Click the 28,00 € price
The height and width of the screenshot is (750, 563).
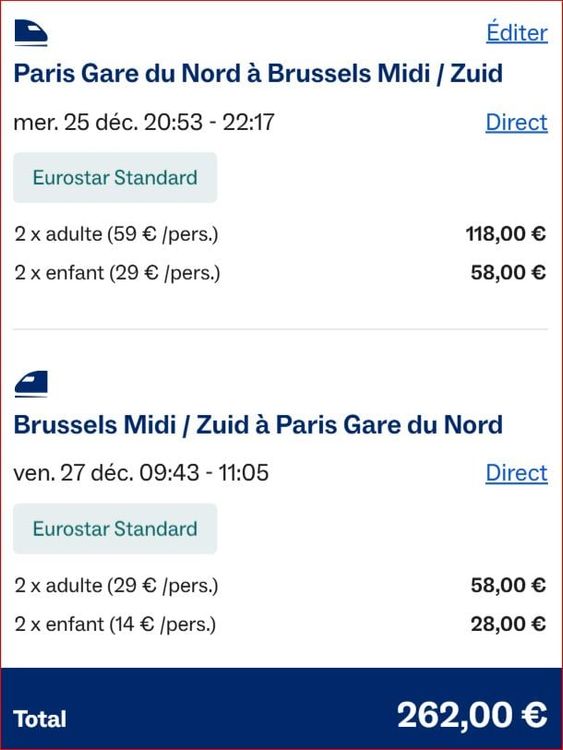pos(508,624)
